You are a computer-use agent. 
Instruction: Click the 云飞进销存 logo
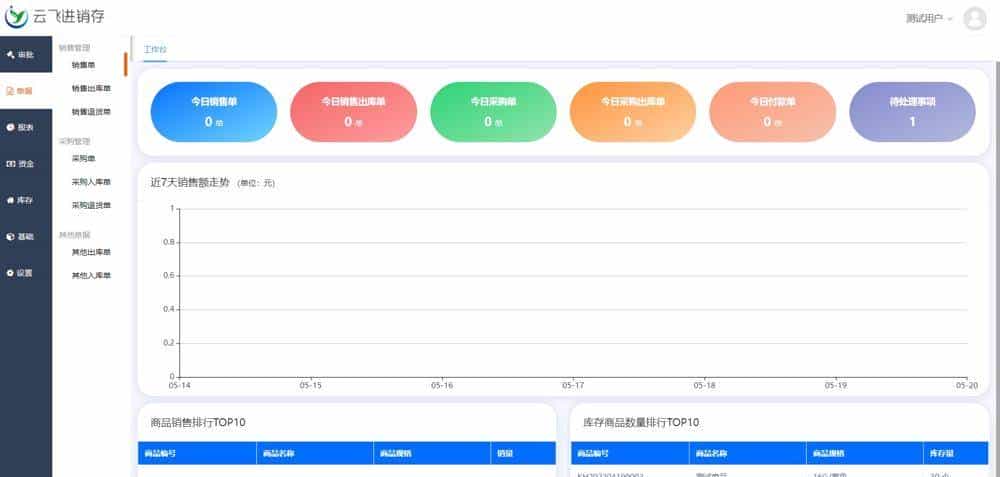point(55,17)
